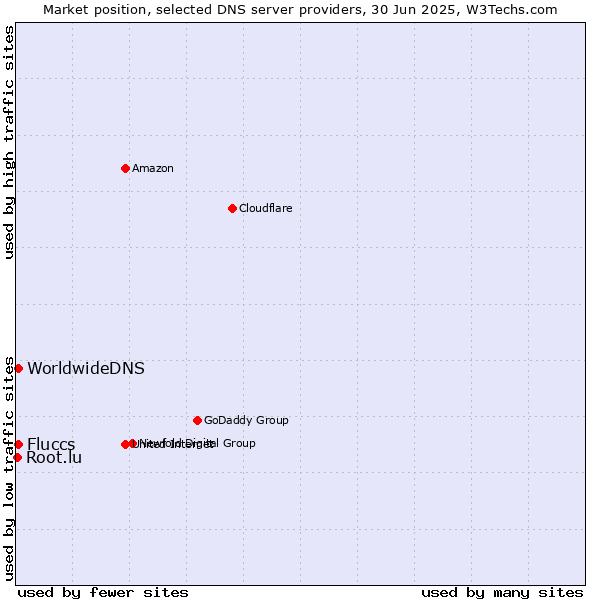Click the 'used by fewer sites' axis label

pos(103,593)
